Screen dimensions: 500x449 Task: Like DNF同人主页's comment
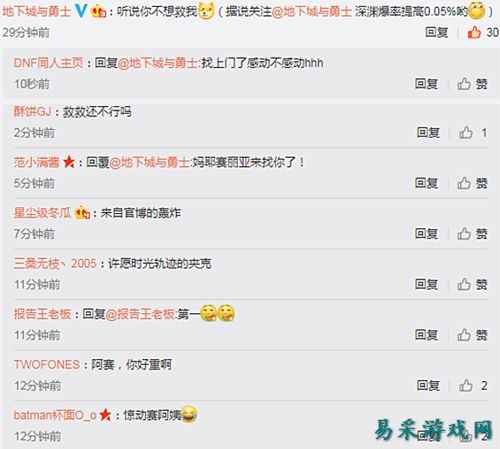472,84
